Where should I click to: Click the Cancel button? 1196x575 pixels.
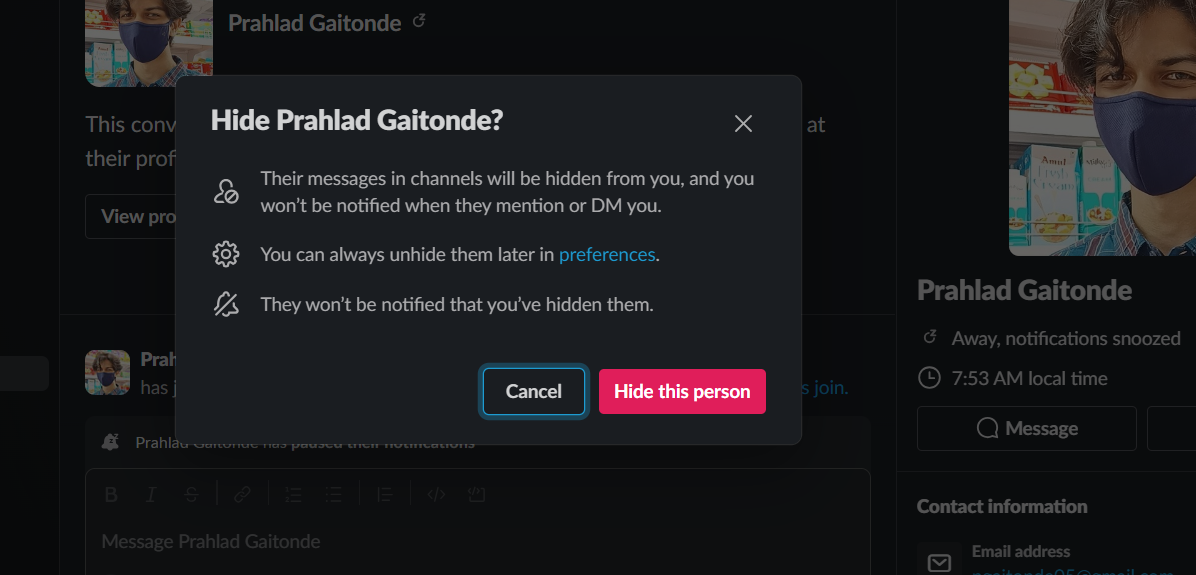tap(534, 391)
